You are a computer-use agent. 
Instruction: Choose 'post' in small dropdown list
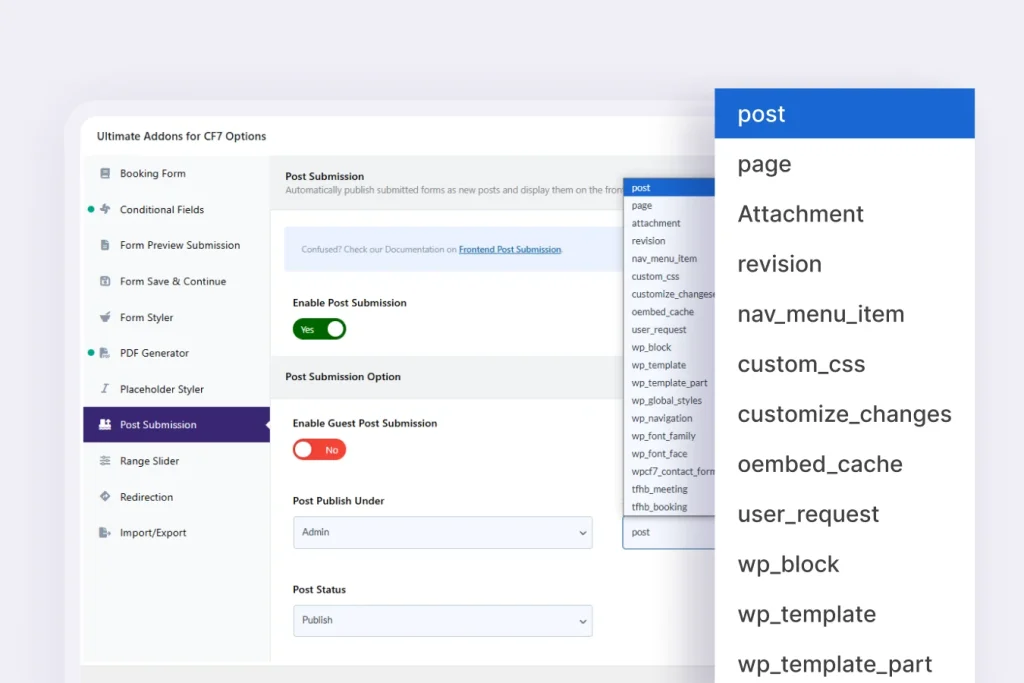tap(669, 187)
